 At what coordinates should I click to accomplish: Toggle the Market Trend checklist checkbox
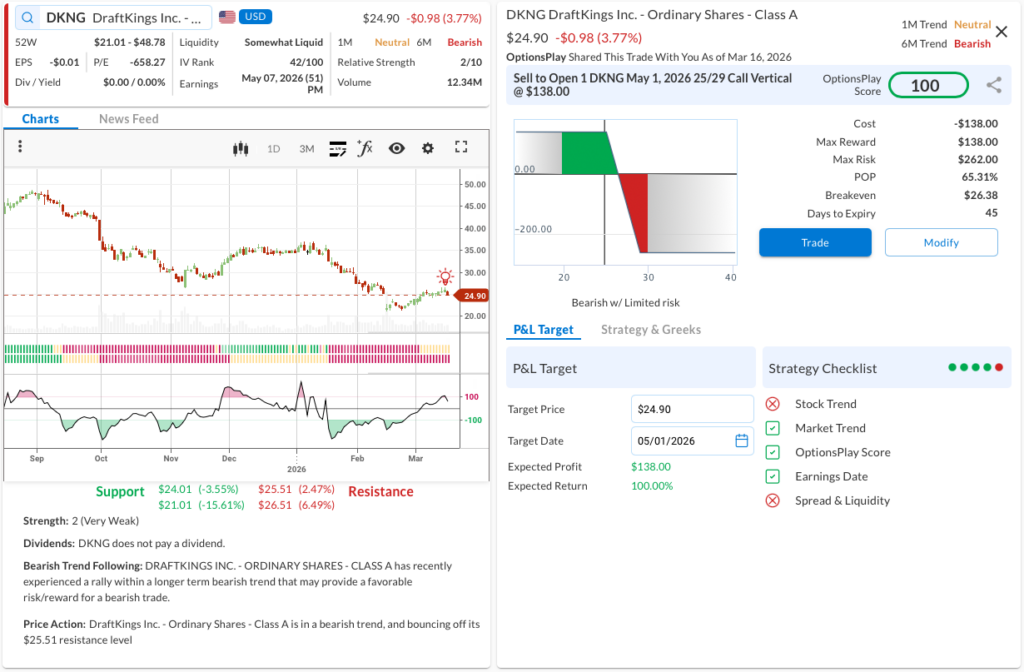coord(772,428)
